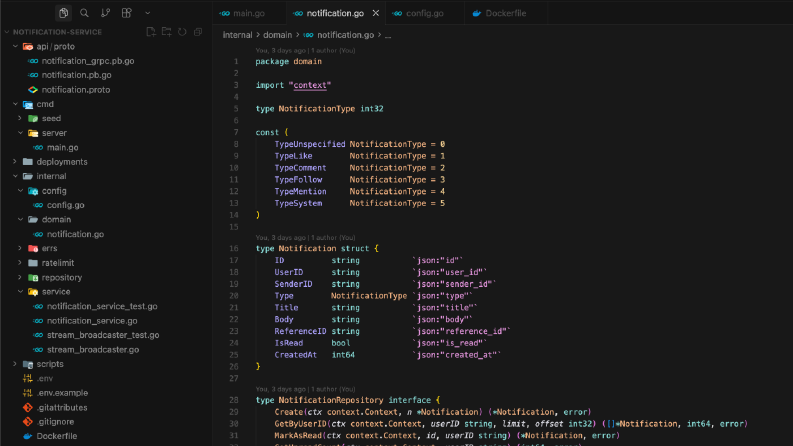
Task: Open the Source Control view icon
Action: pos(105,13)
